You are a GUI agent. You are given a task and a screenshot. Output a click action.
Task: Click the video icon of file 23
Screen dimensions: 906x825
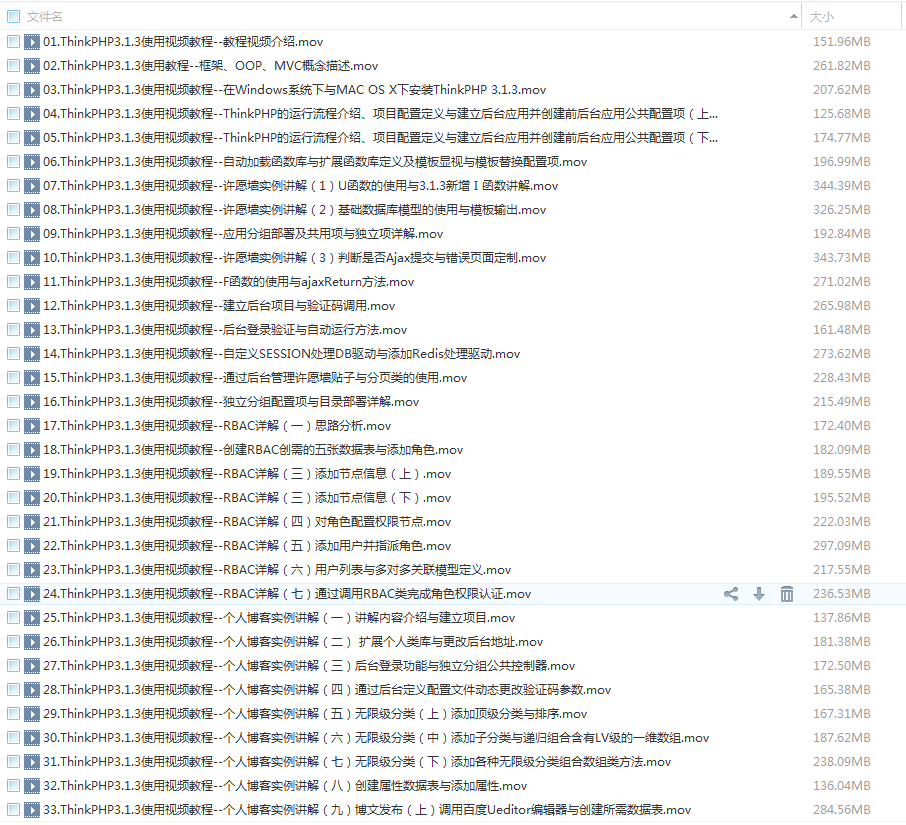pos(32,570)
